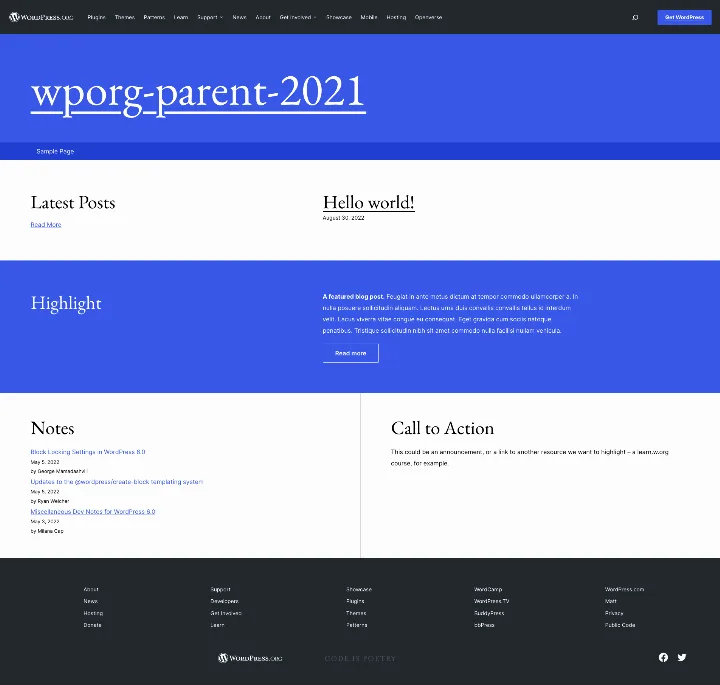
Task: Click the News link in the footer
Action: tap(90, 601)
